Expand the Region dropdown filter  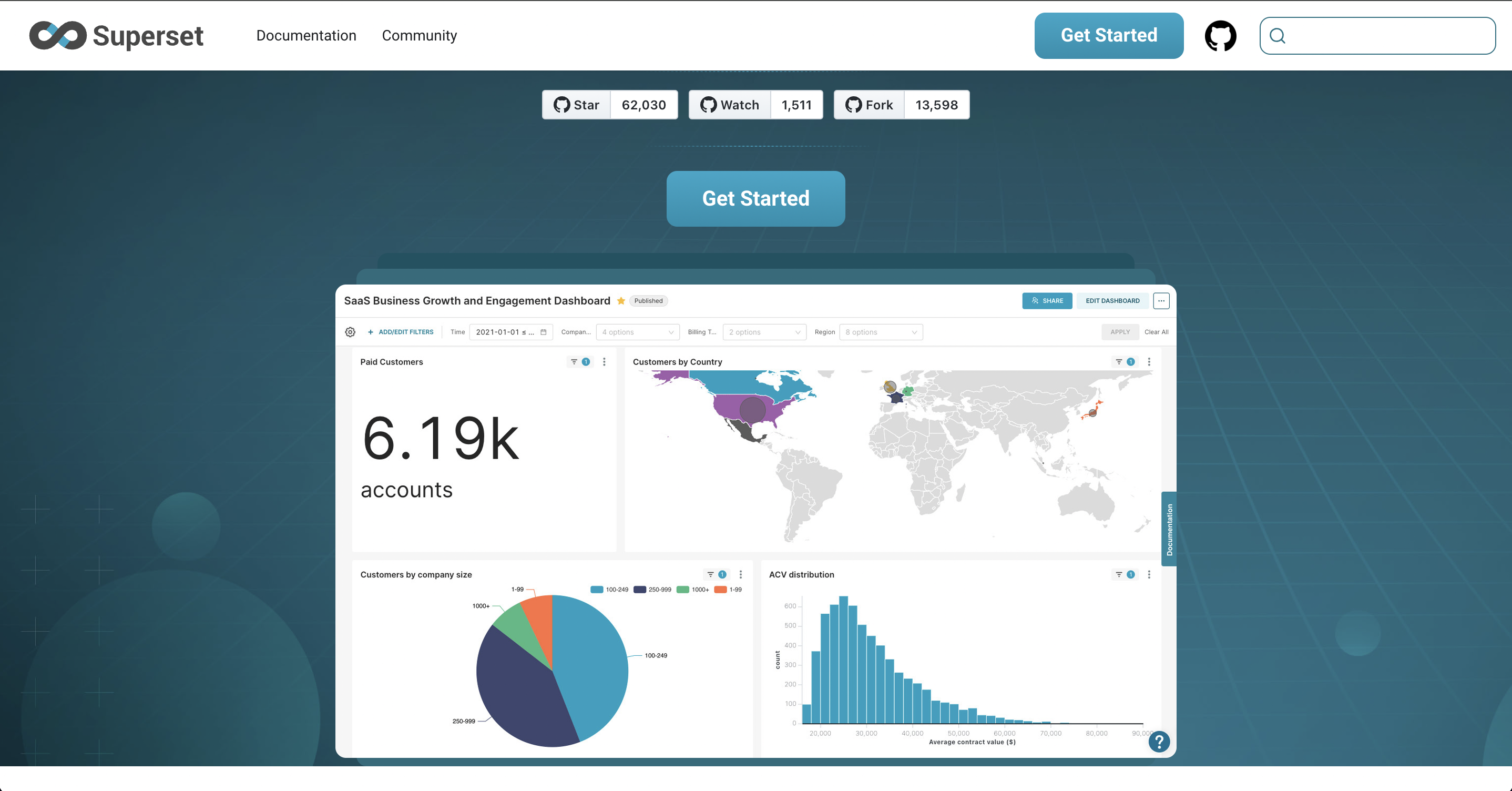coord(879,331)
